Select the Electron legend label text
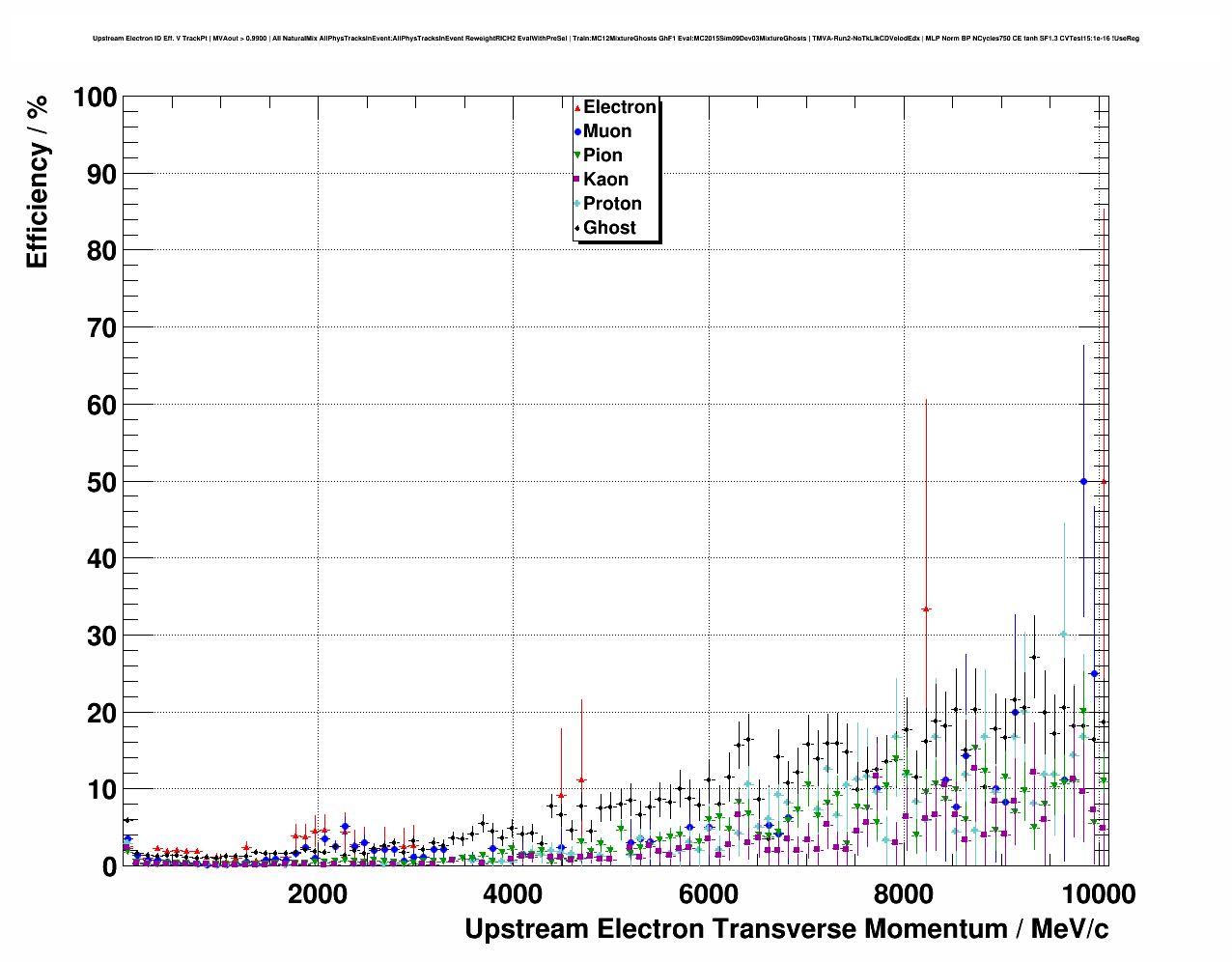1232x962 pixels. (x=620, y=107)
